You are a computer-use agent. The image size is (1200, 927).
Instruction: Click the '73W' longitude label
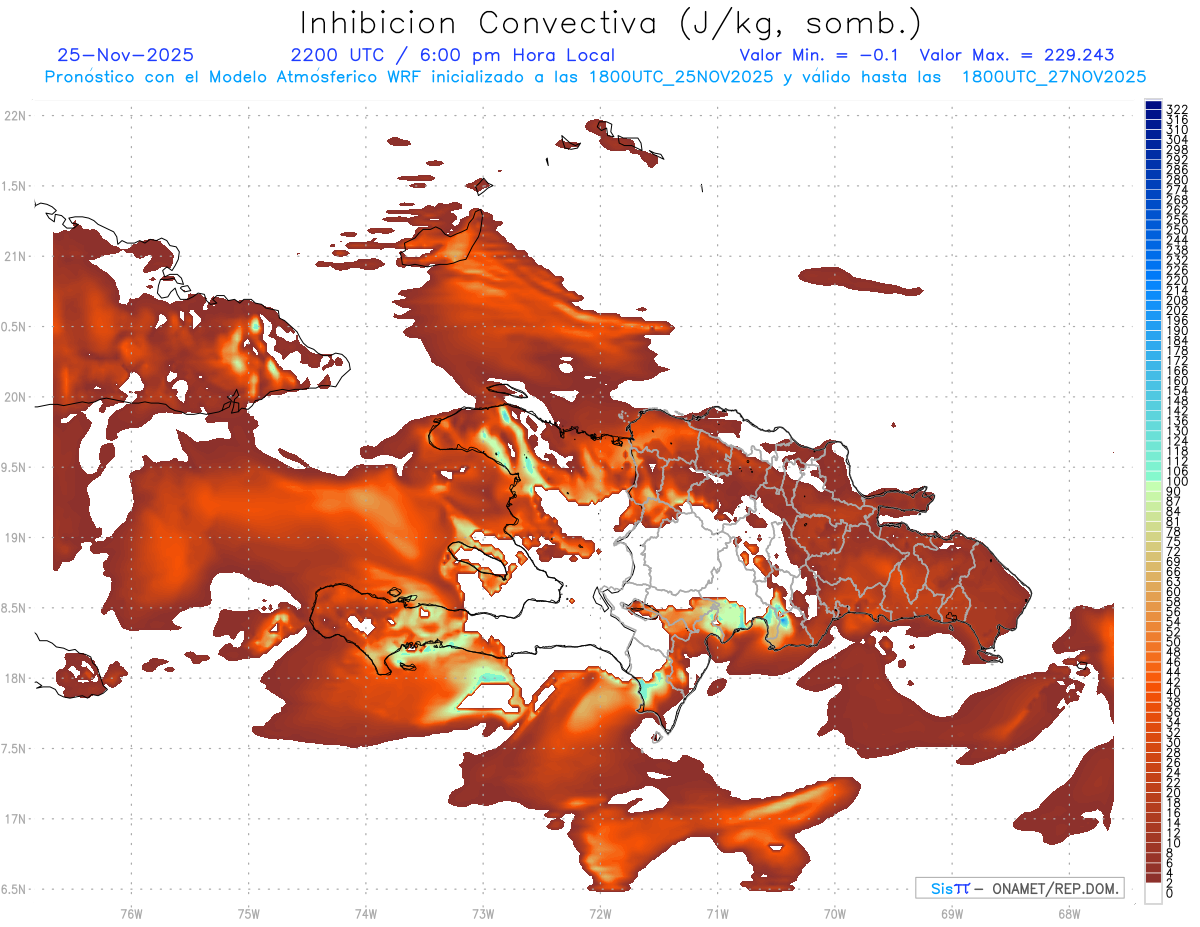click(x=483, y=913)
